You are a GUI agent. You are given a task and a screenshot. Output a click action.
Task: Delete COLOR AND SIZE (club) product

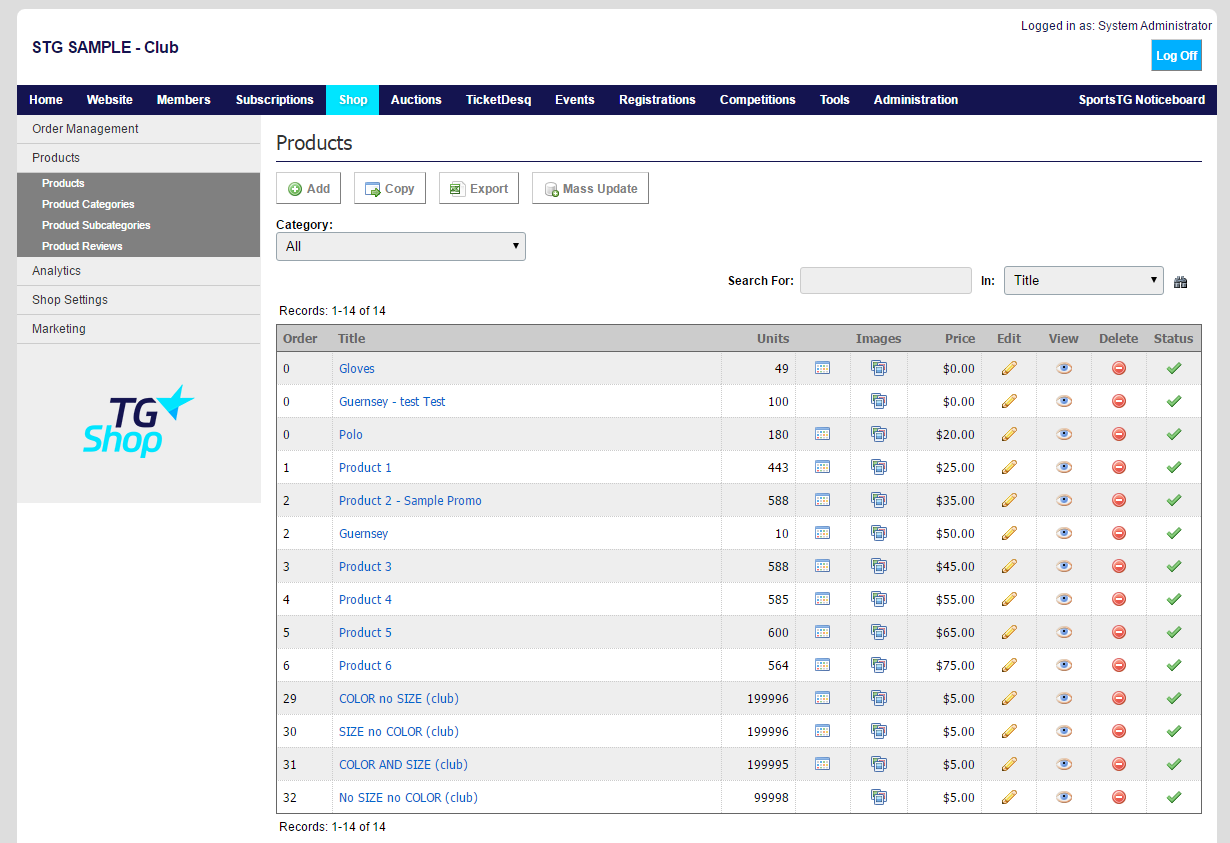coord(1118,764)
